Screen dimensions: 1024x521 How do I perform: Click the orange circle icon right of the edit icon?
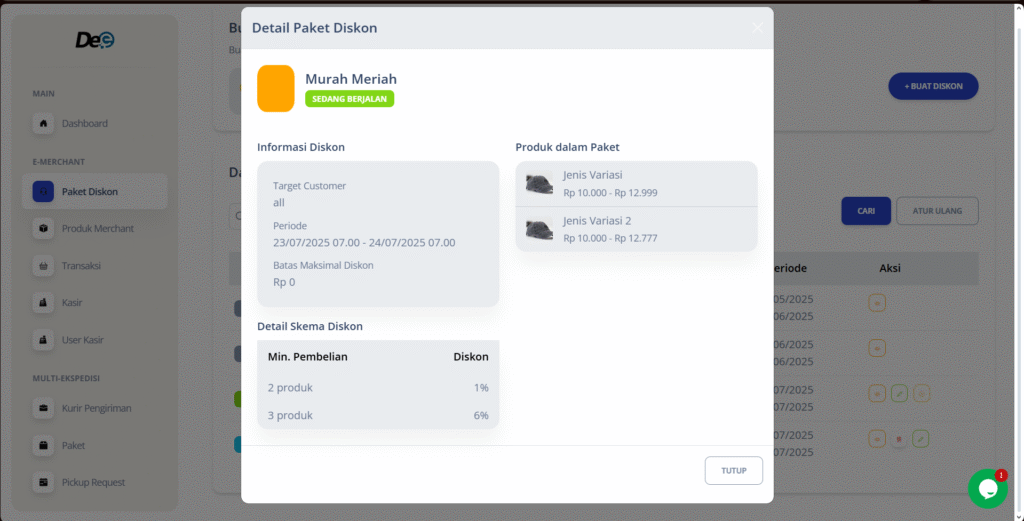[x=921, y=394]
